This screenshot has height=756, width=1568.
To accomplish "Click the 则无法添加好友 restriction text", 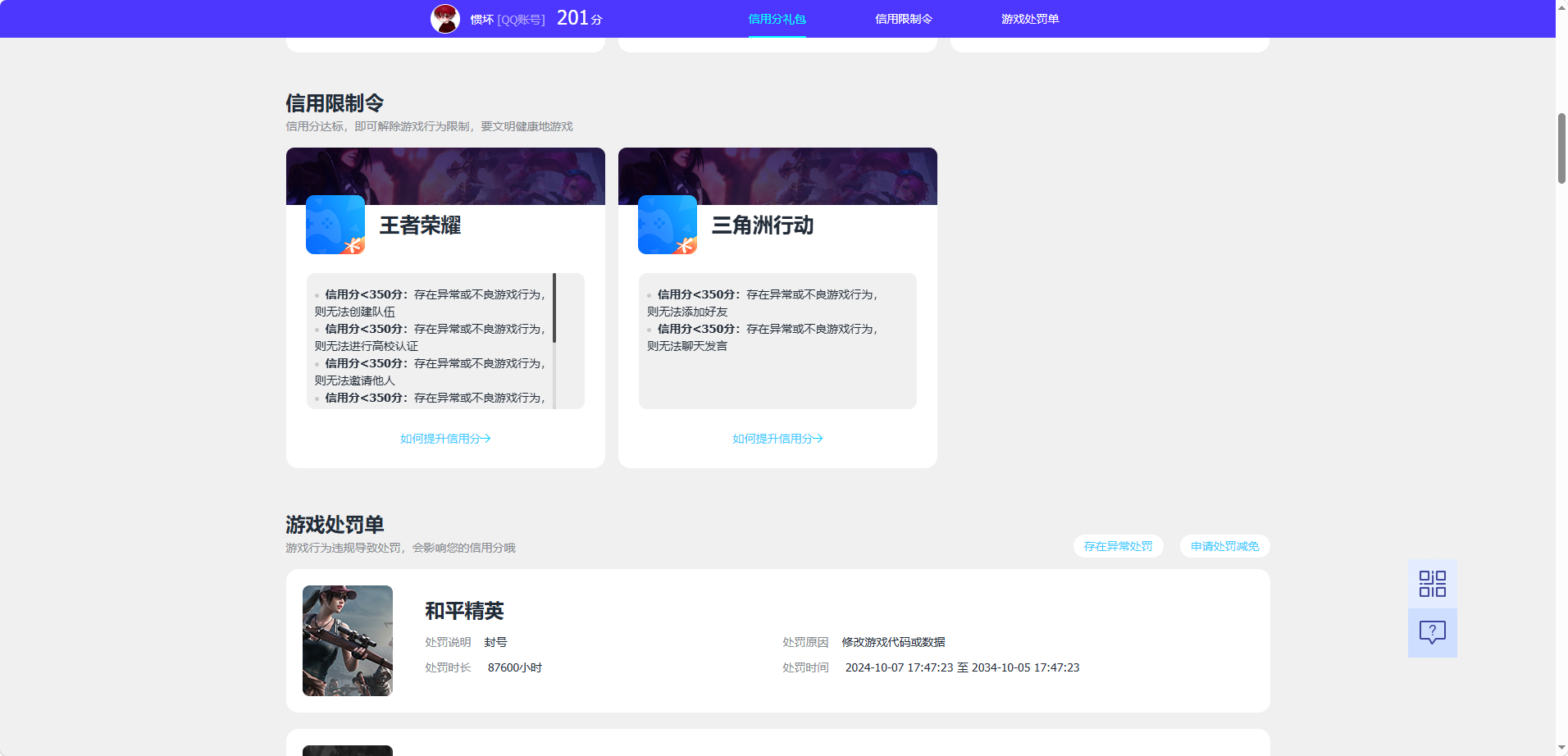I will click(x=687, y=312).
